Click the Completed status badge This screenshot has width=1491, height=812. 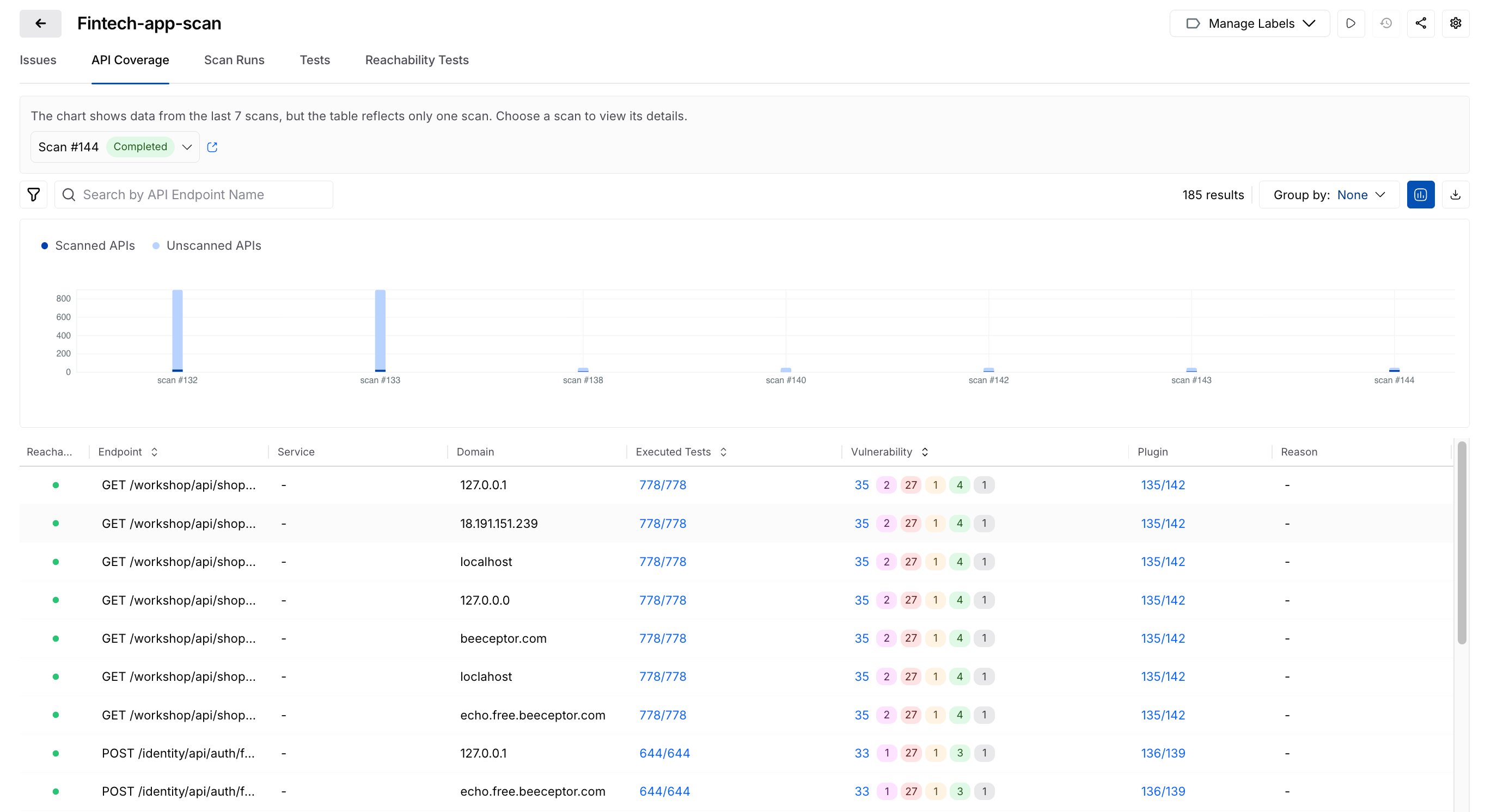pyautogui.click(x=140, y=146)
